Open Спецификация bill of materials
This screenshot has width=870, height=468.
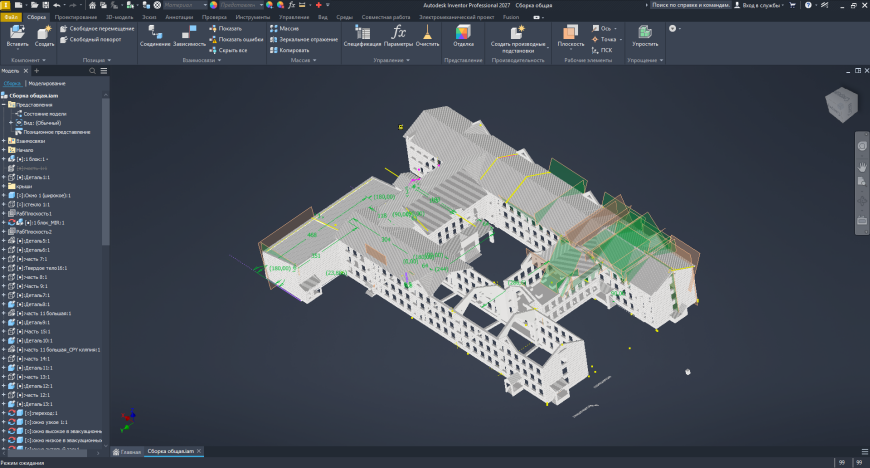click(x=362, y=36)
